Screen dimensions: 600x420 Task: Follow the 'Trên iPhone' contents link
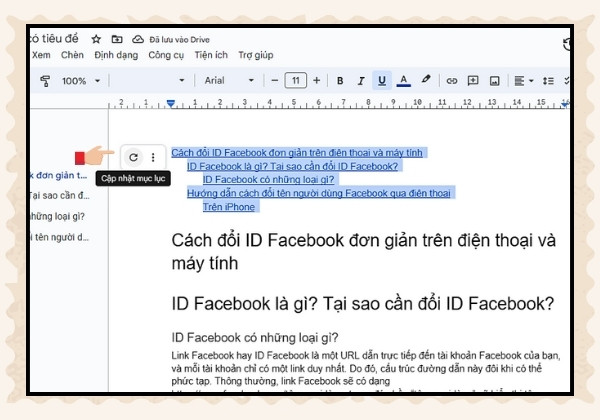click(x=228, y=207)
